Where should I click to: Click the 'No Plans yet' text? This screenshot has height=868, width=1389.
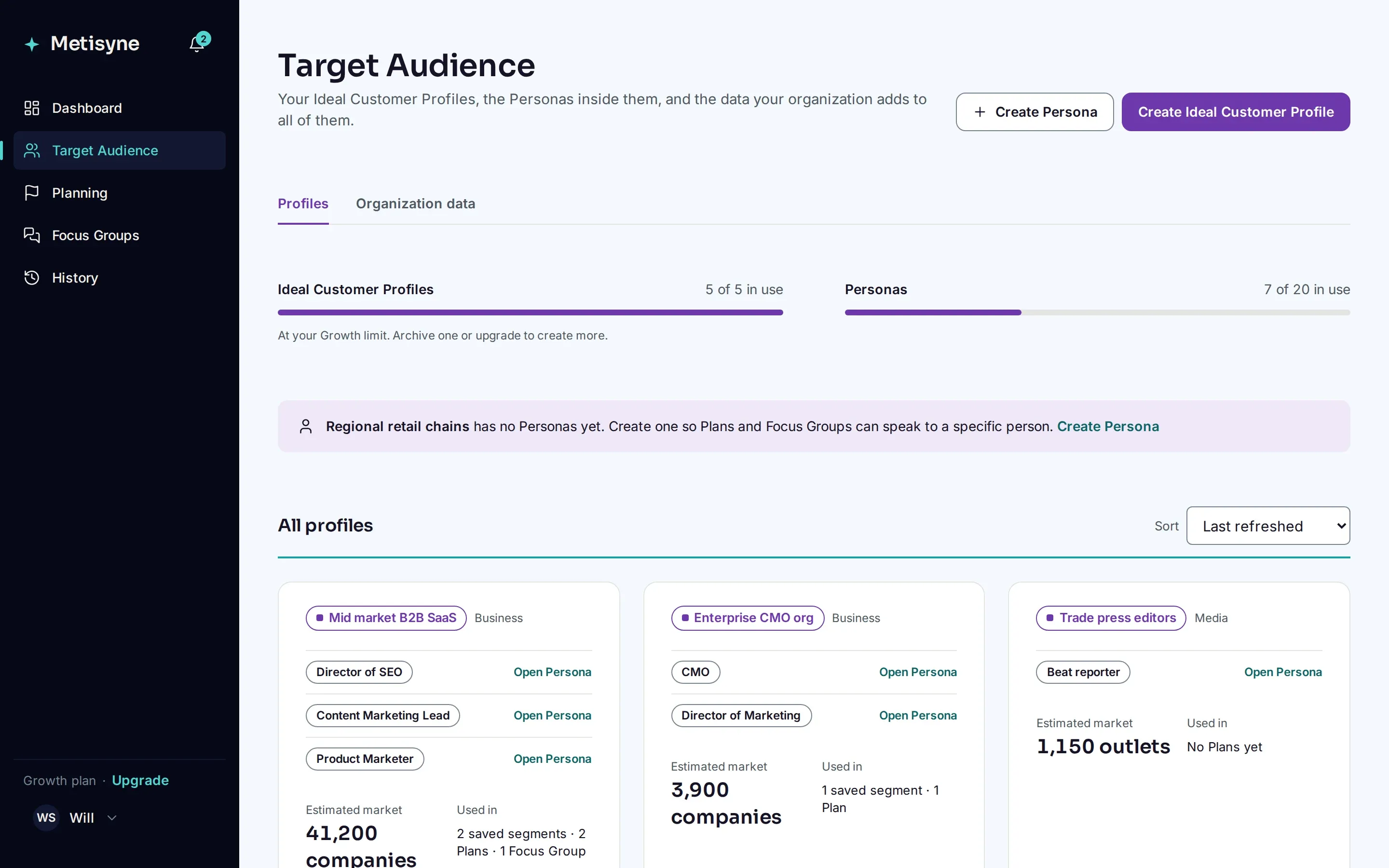click(1224, 747)
